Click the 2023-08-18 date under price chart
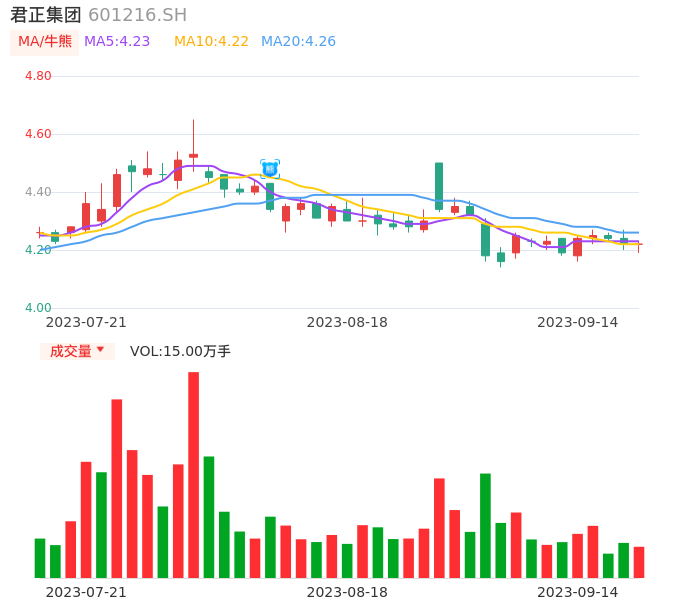686x606 pixels. [347, 322]
